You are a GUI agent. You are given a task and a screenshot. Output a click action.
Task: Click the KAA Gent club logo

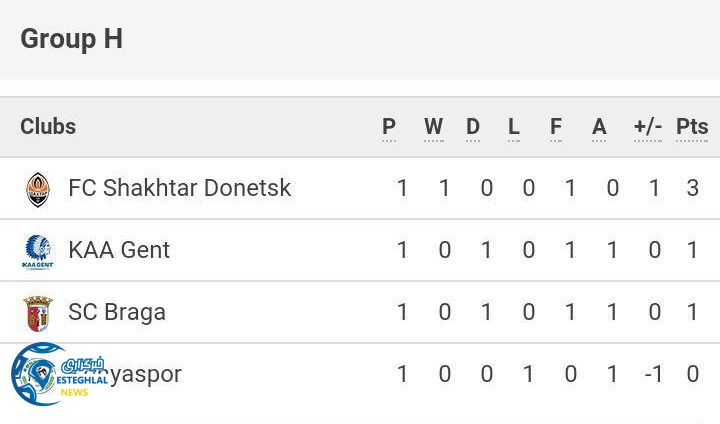(x=37, y=250)
